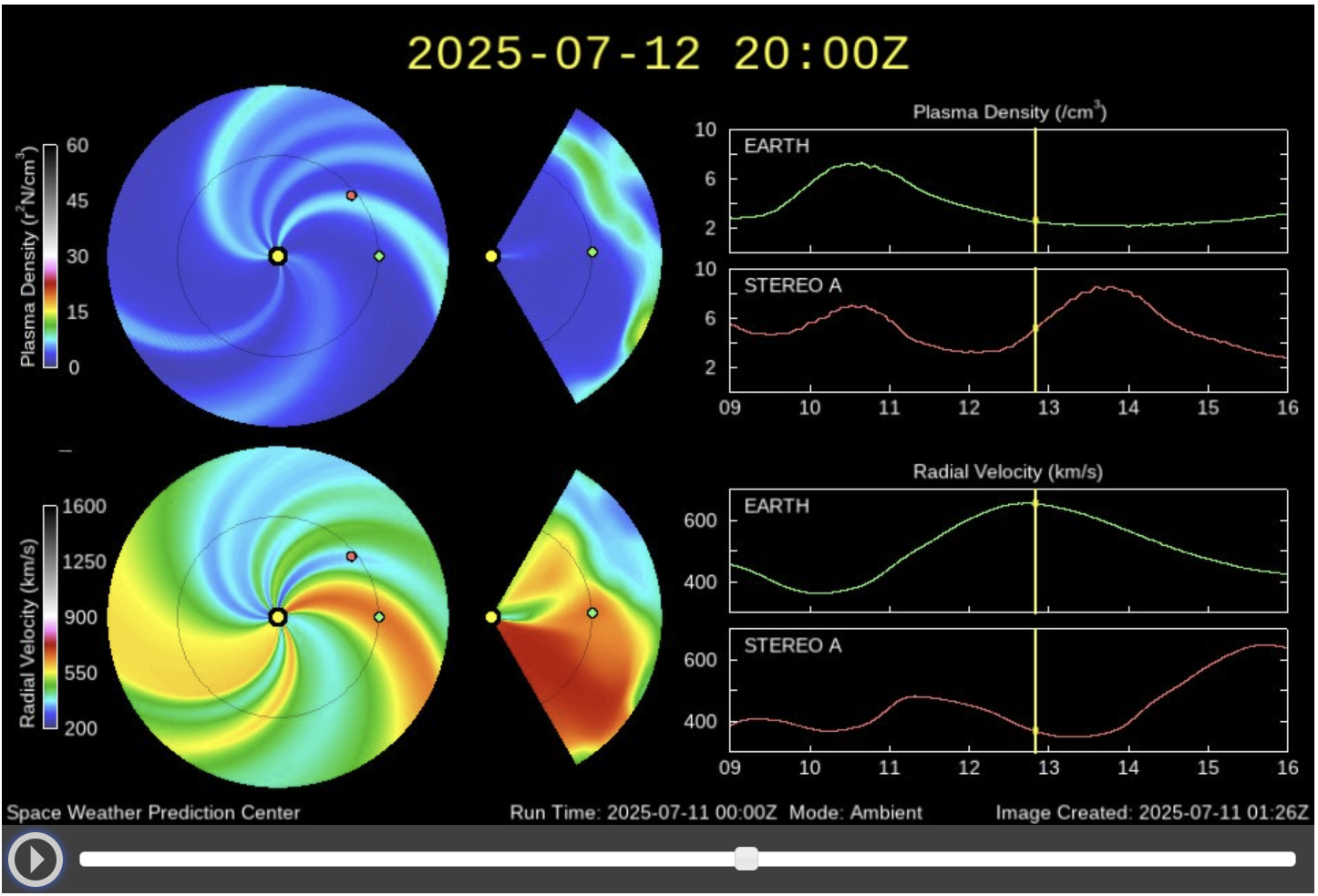This screenshot has width=1318, height=896.
Task: Click the green Earth marker in the density disk
Action: pyautogui.click(x=379, y=256)
